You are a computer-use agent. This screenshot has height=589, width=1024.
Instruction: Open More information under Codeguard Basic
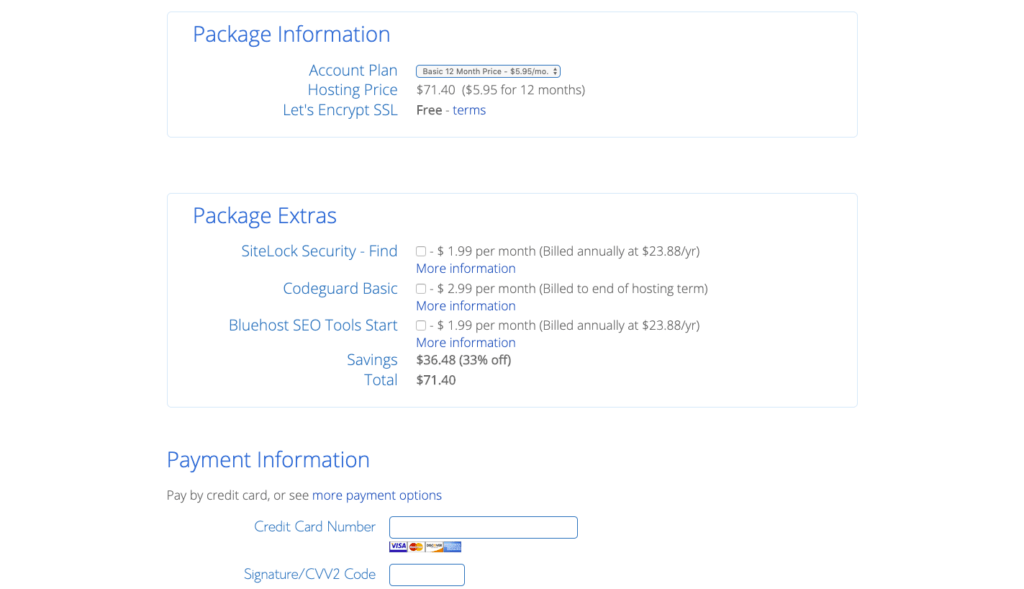pos(466,306)
